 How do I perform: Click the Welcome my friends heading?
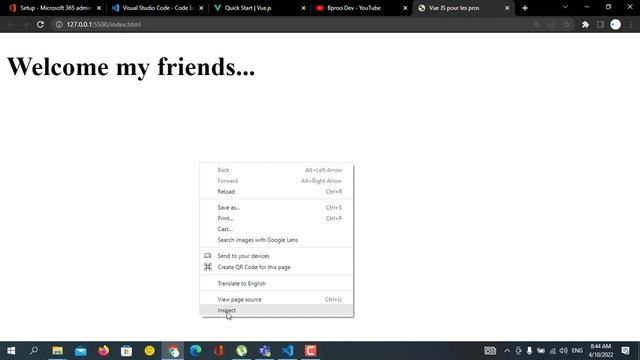(131, 67)
